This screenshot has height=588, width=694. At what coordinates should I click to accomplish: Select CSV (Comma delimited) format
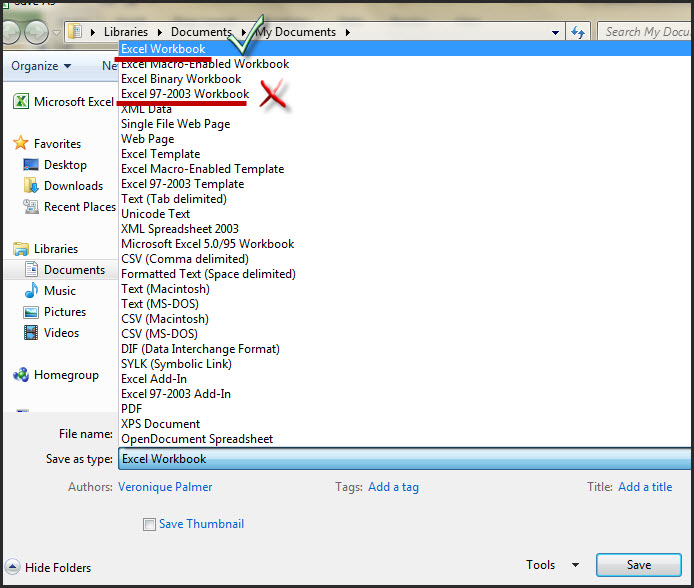(x=183, y=259)
